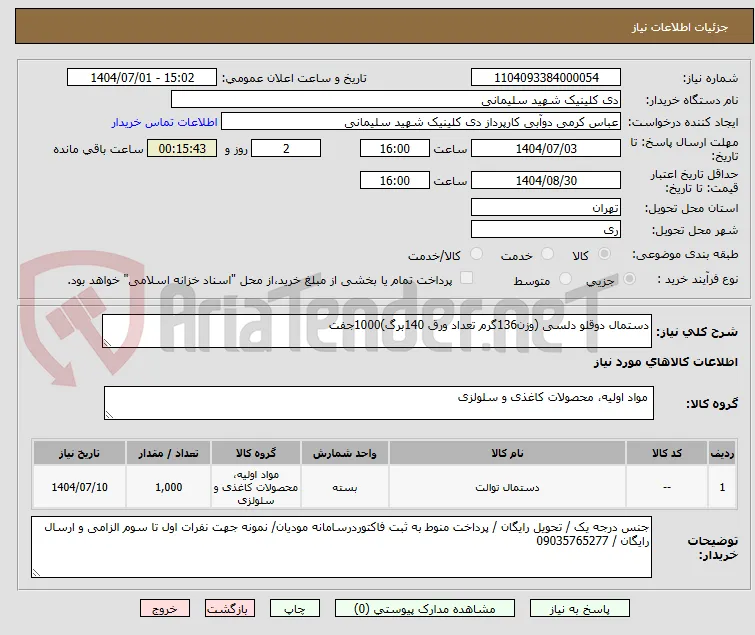
Task: Click the پاسخ به نیاز button
Action: pyautogui.click(x=580, y=609)
